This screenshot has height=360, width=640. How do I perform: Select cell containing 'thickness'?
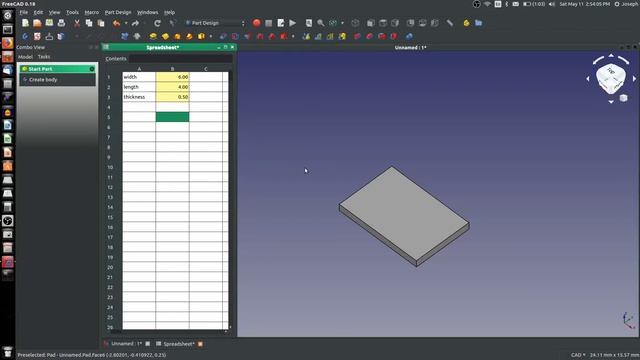tap(139, 97)
